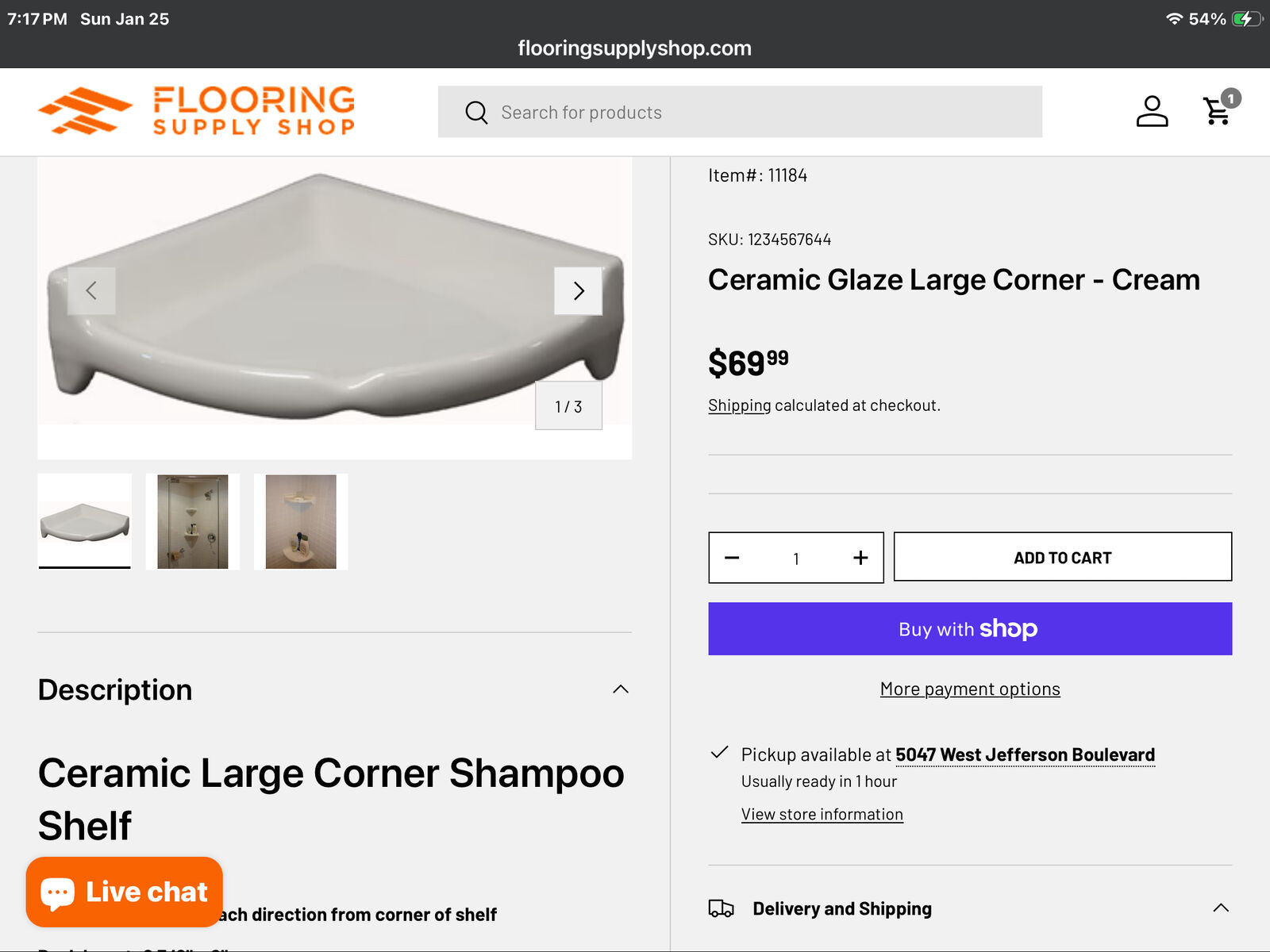Go to Flooring Supply Shop homepage logo
Screen dimensions: 1270x952
(197, 111)
